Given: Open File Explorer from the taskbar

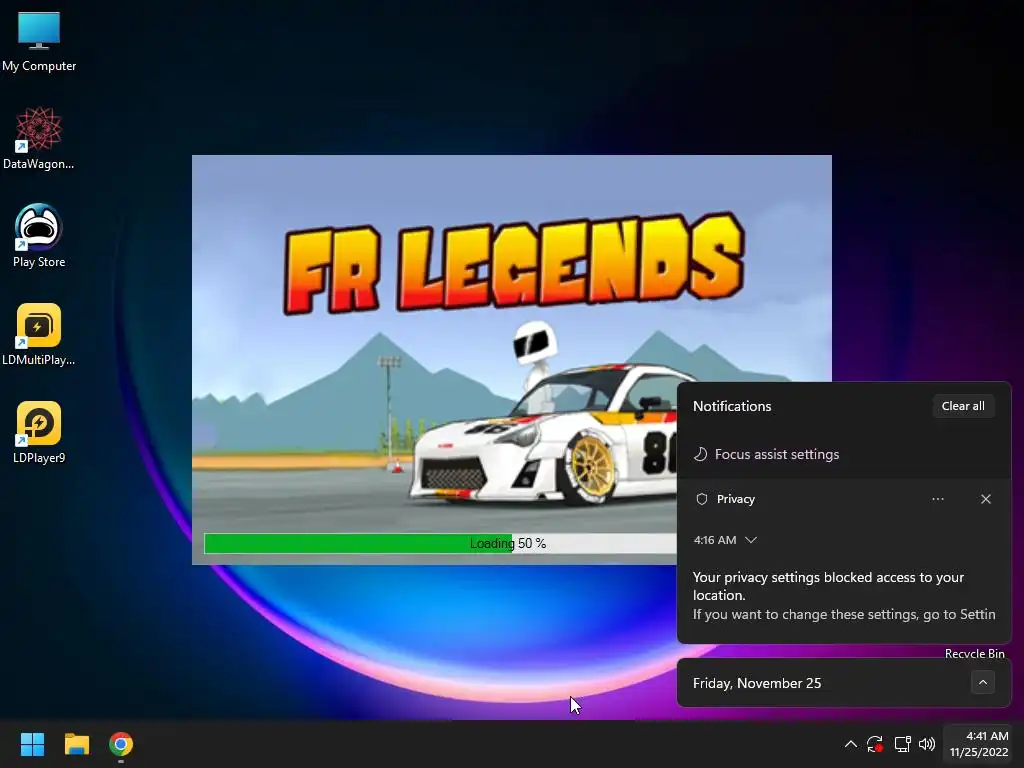Looking at the screenshot, I should tap(76, 744).
